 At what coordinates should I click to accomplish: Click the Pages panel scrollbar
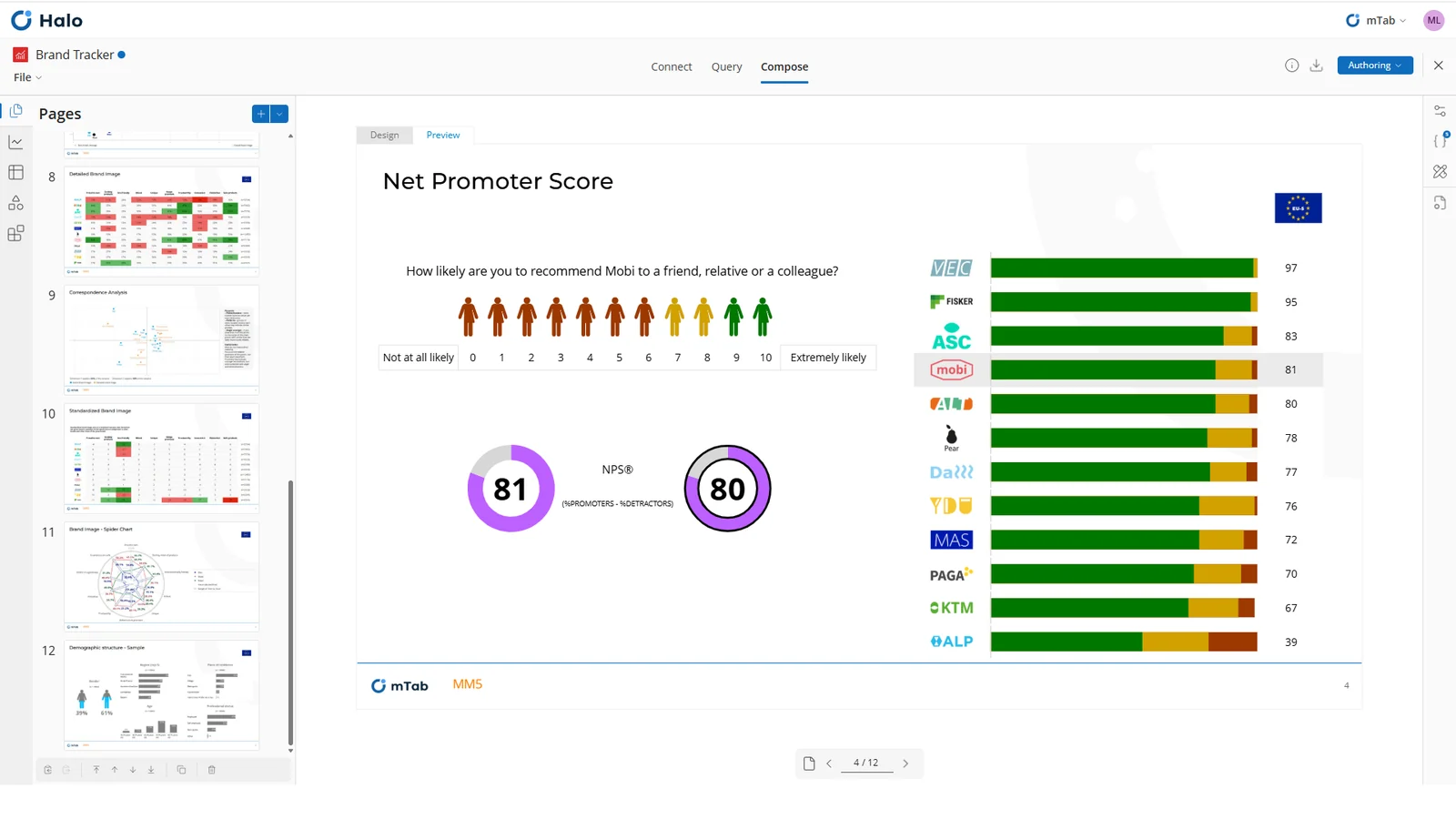click(290, 612)
